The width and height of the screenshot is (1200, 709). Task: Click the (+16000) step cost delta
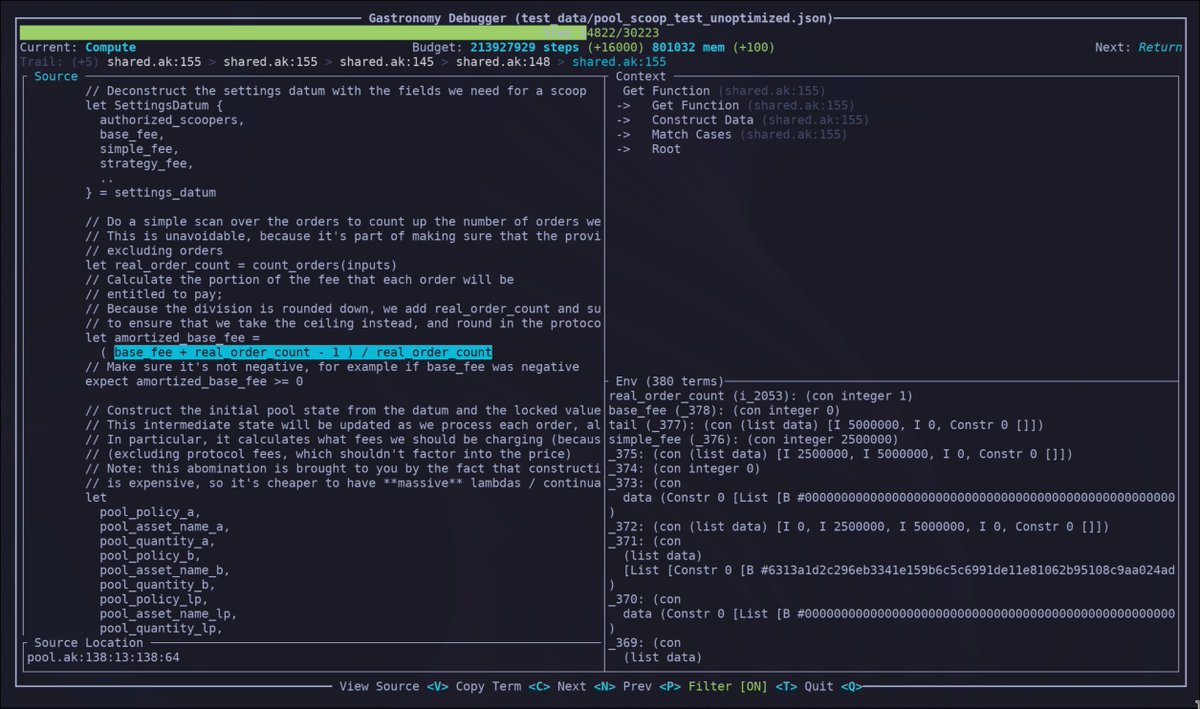[616, 47]
